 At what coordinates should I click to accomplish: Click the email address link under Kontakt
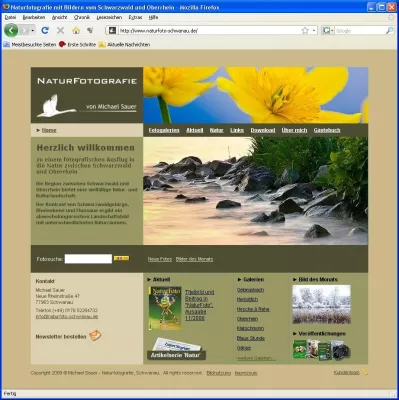(67, 316)
